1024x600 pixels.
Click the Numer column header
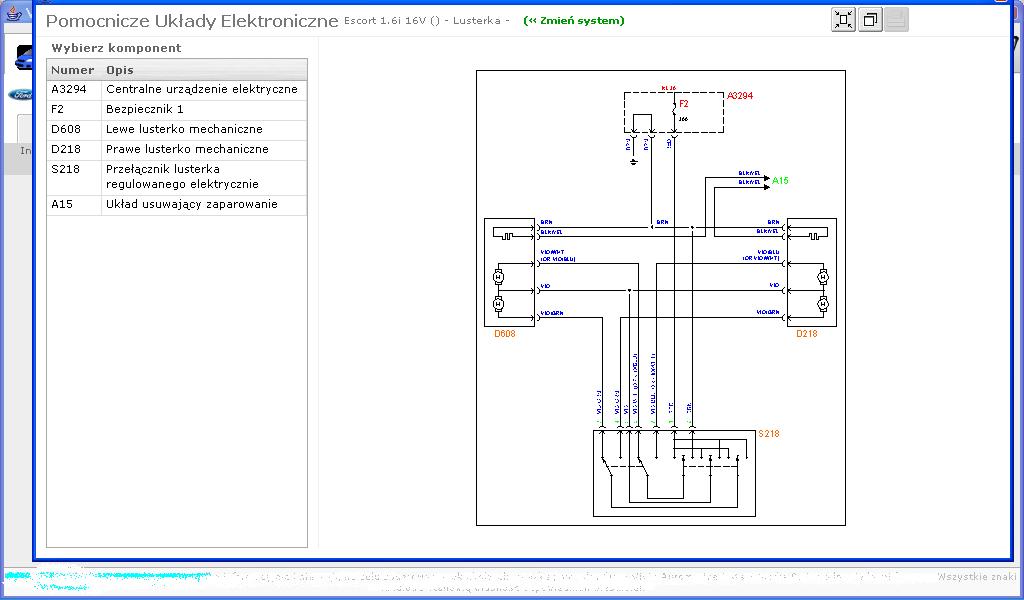pyautogui.click(x=73, y=70)
